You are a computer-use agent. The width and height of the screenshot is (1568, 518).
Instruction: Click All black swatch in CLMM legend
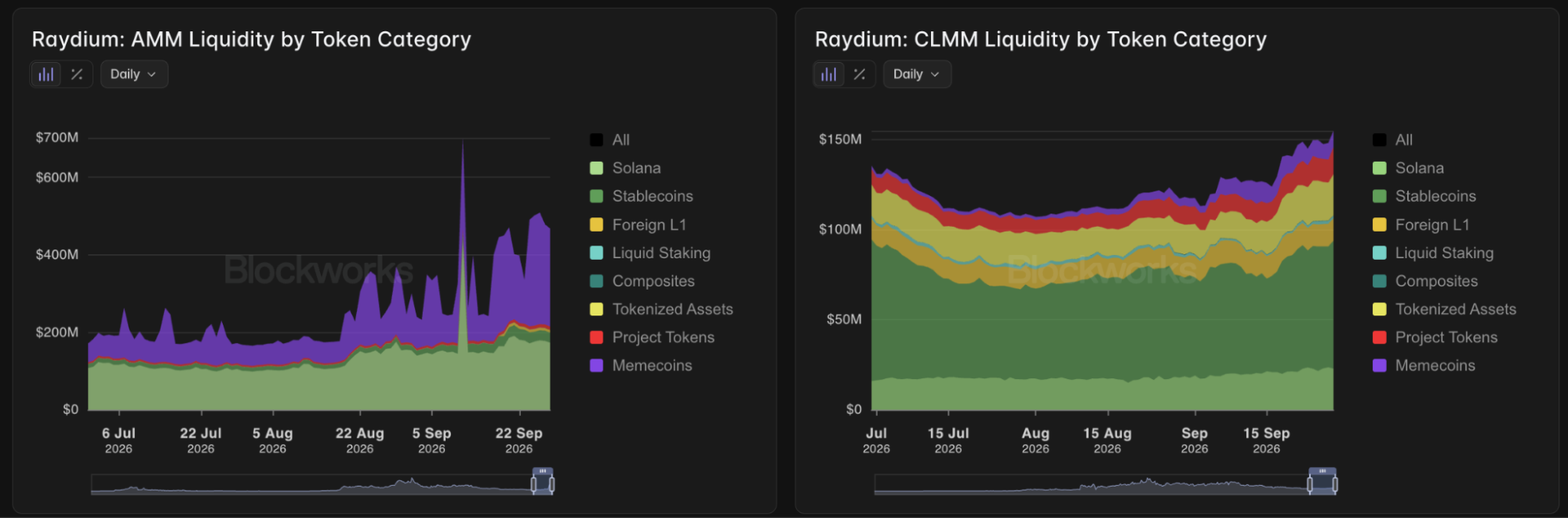(x=1380, y=140)
